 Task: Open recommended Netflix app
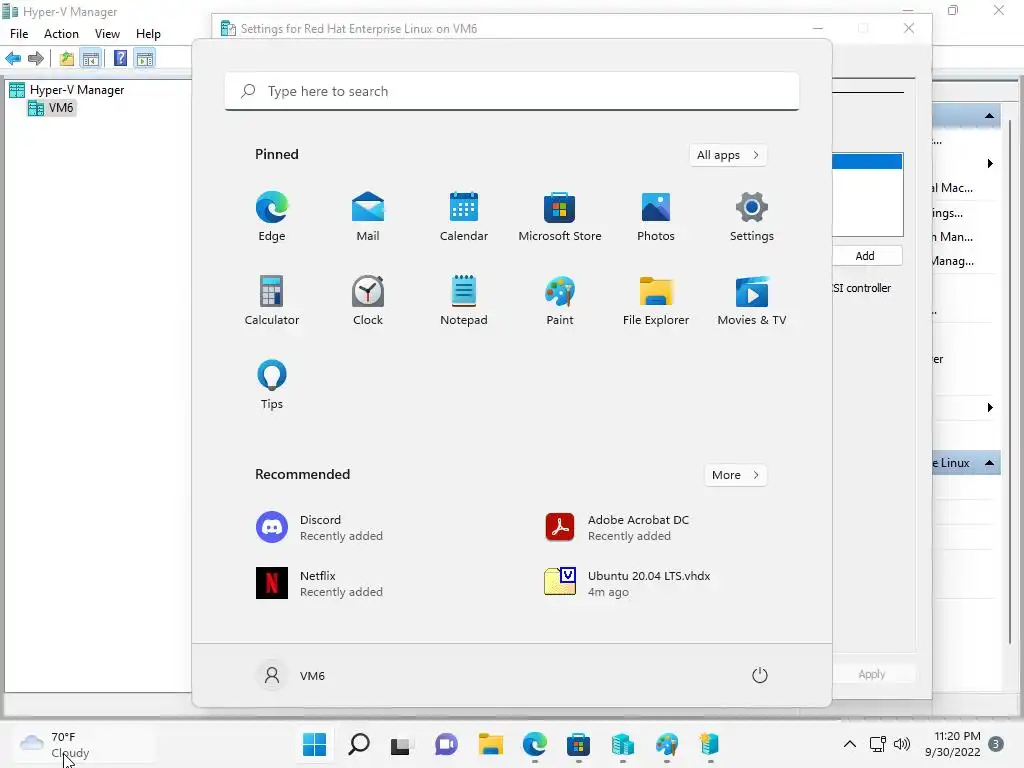click(320, 584)
